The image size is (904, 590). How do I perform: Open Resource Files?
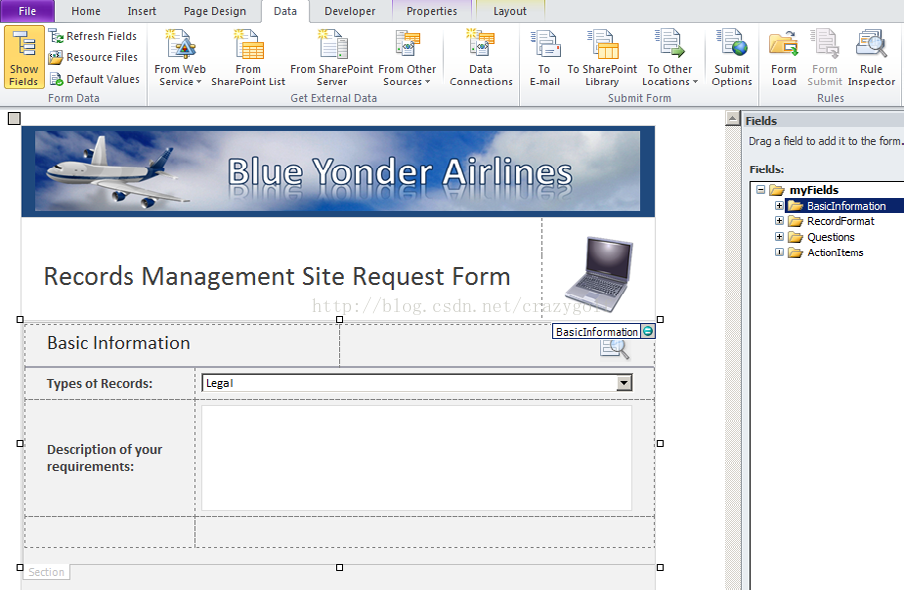coord(93,57)
